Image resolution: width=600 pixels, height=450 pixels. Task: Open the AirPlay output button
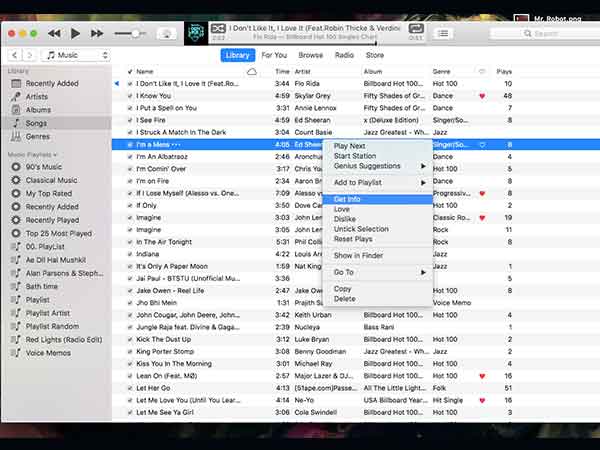(x=166, y=34)
